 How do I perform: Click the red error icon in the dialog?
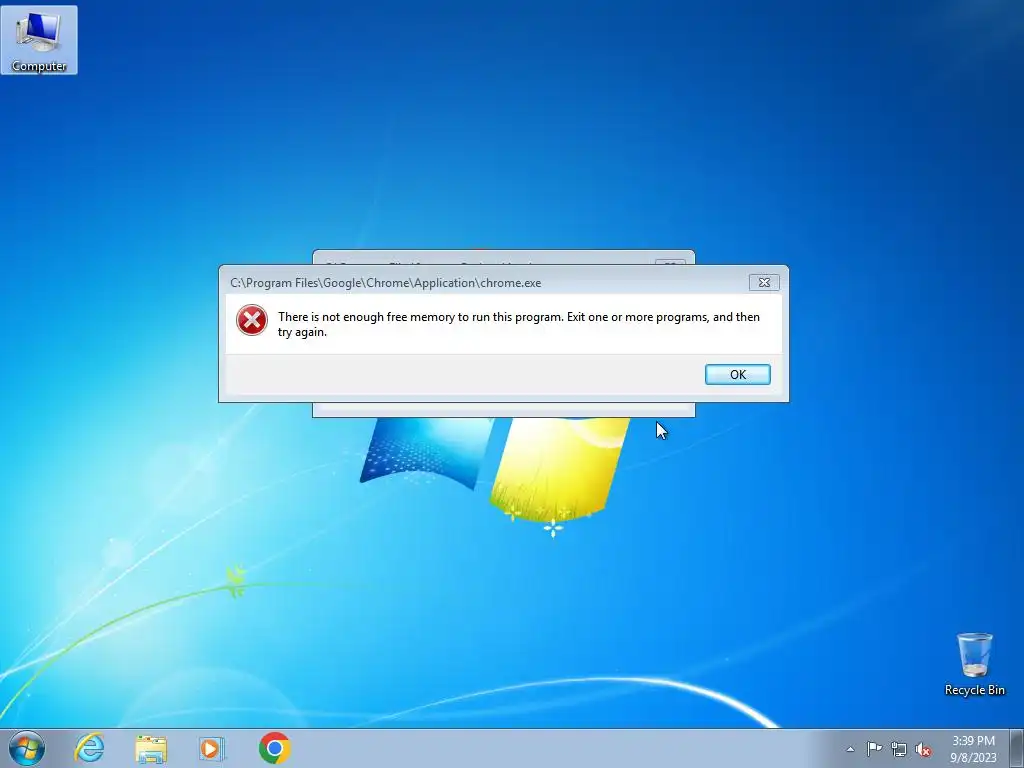[252, 320]
